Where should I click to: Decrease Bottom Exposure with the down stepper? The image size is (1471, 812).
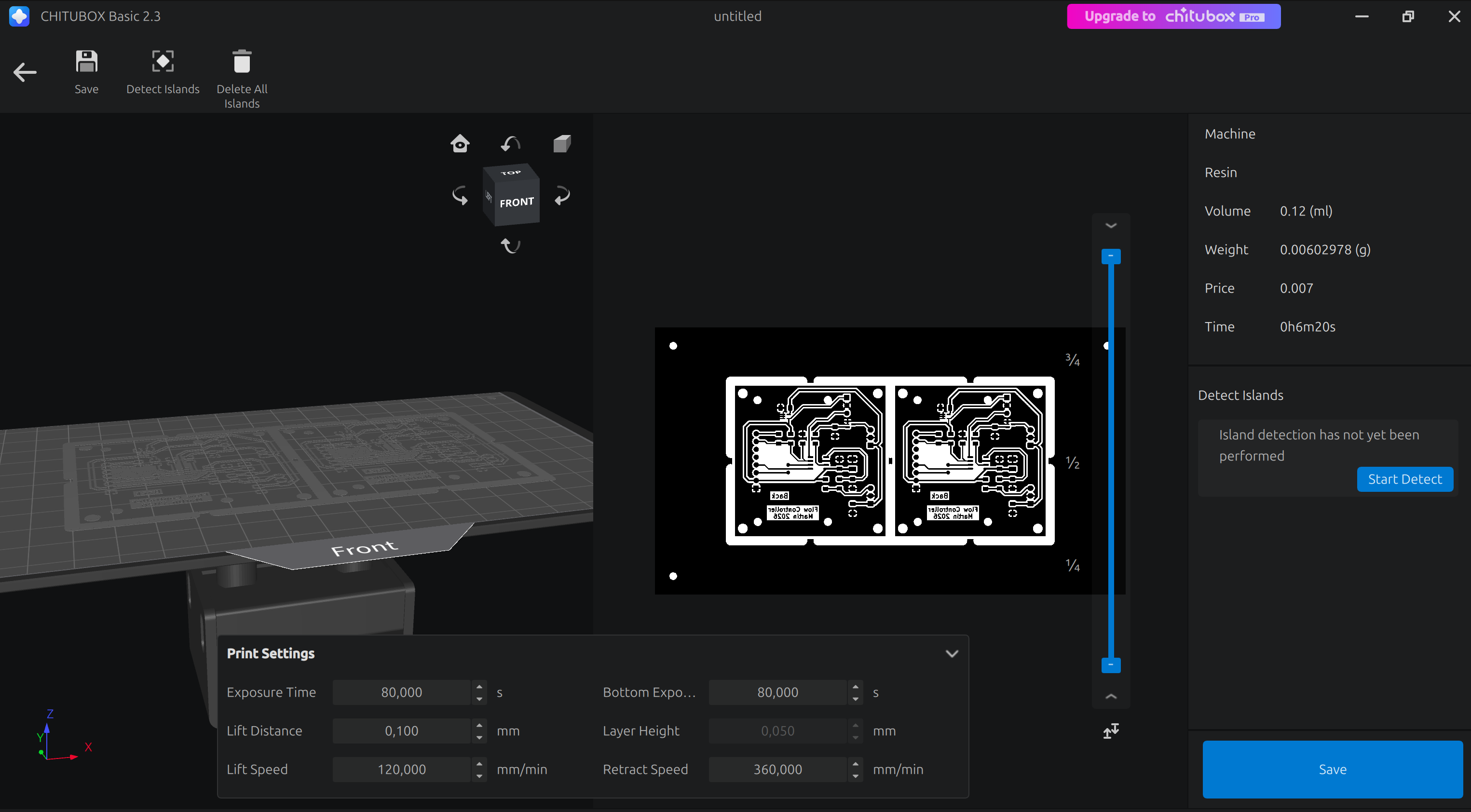(855, 698)
